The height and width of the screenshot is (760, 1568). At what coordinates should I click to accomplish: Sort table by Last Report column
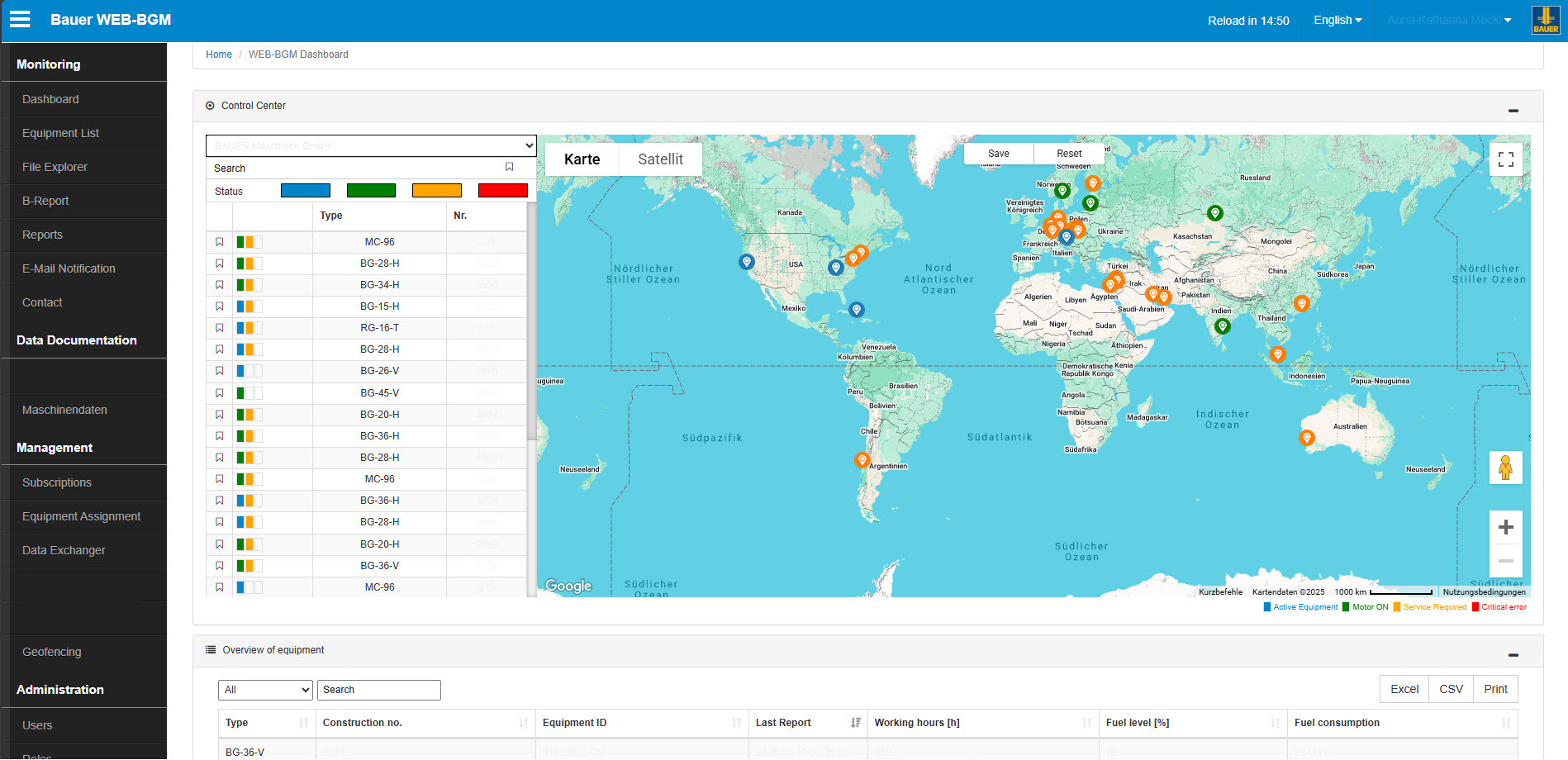pyautogui.click(x=808, y=723)
